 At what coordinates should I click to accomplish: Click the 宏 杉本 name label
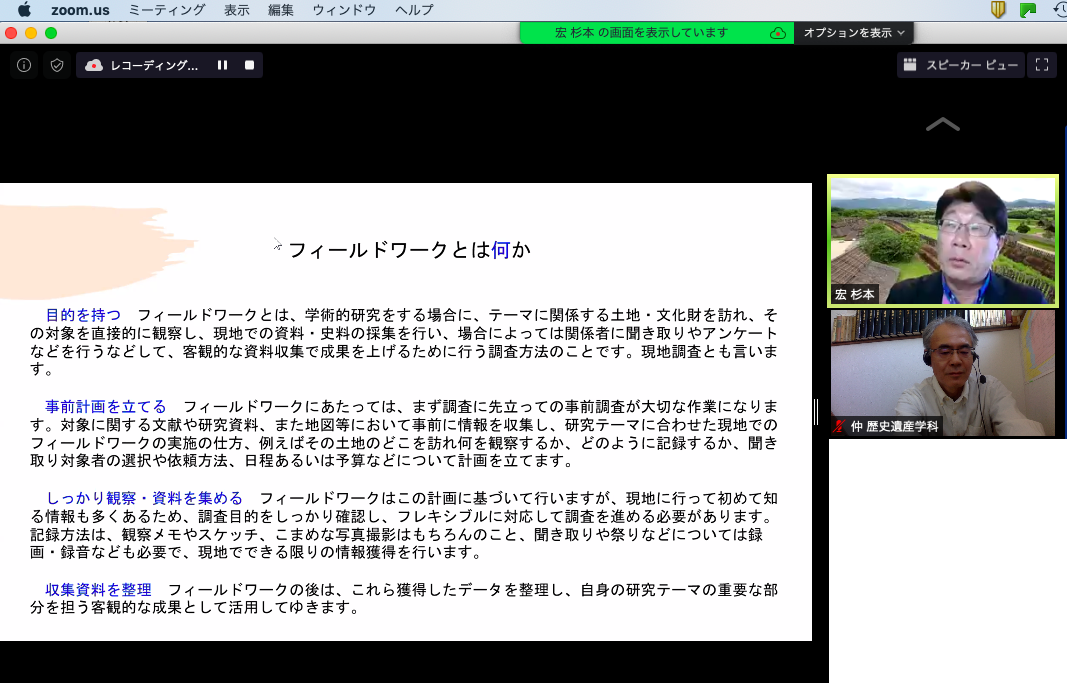pyautogui.click(x=855, y=295)
